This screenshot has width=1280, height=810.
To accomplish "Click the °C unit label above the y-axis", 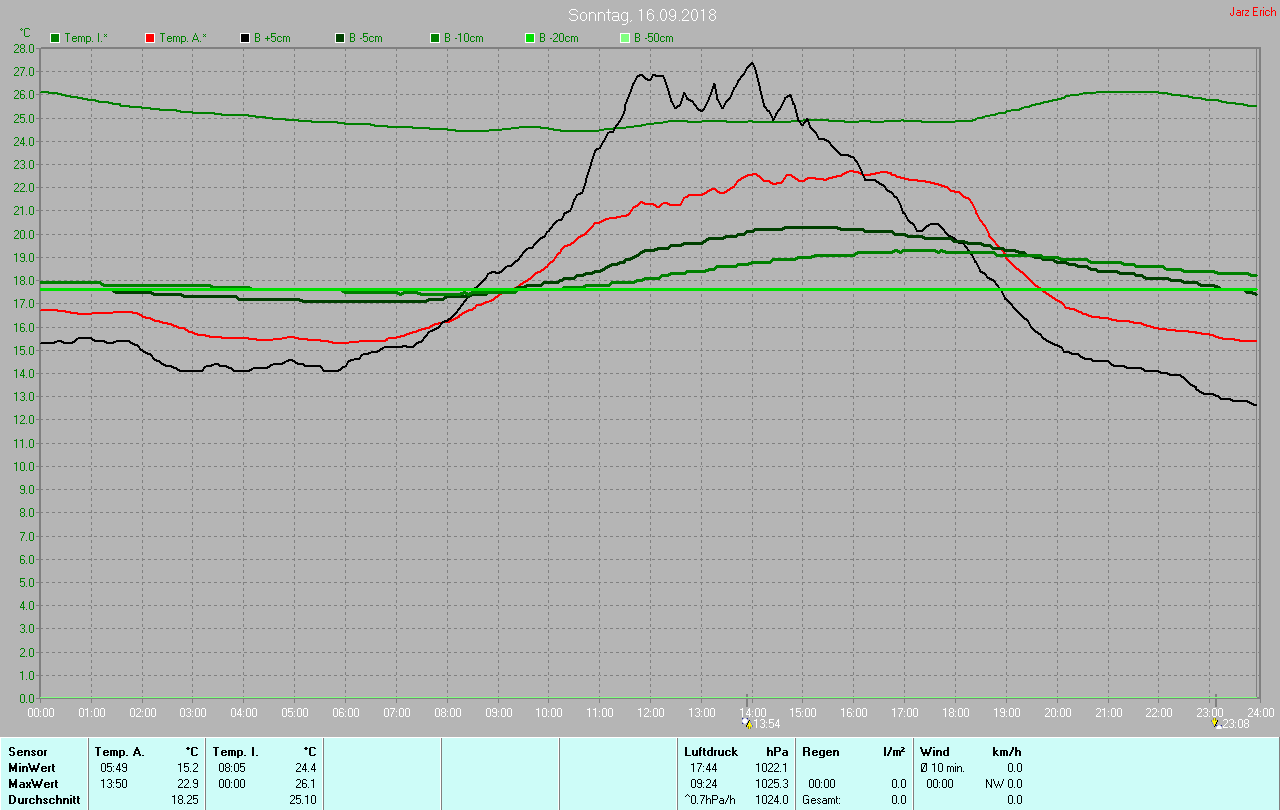I will [25, 33].
